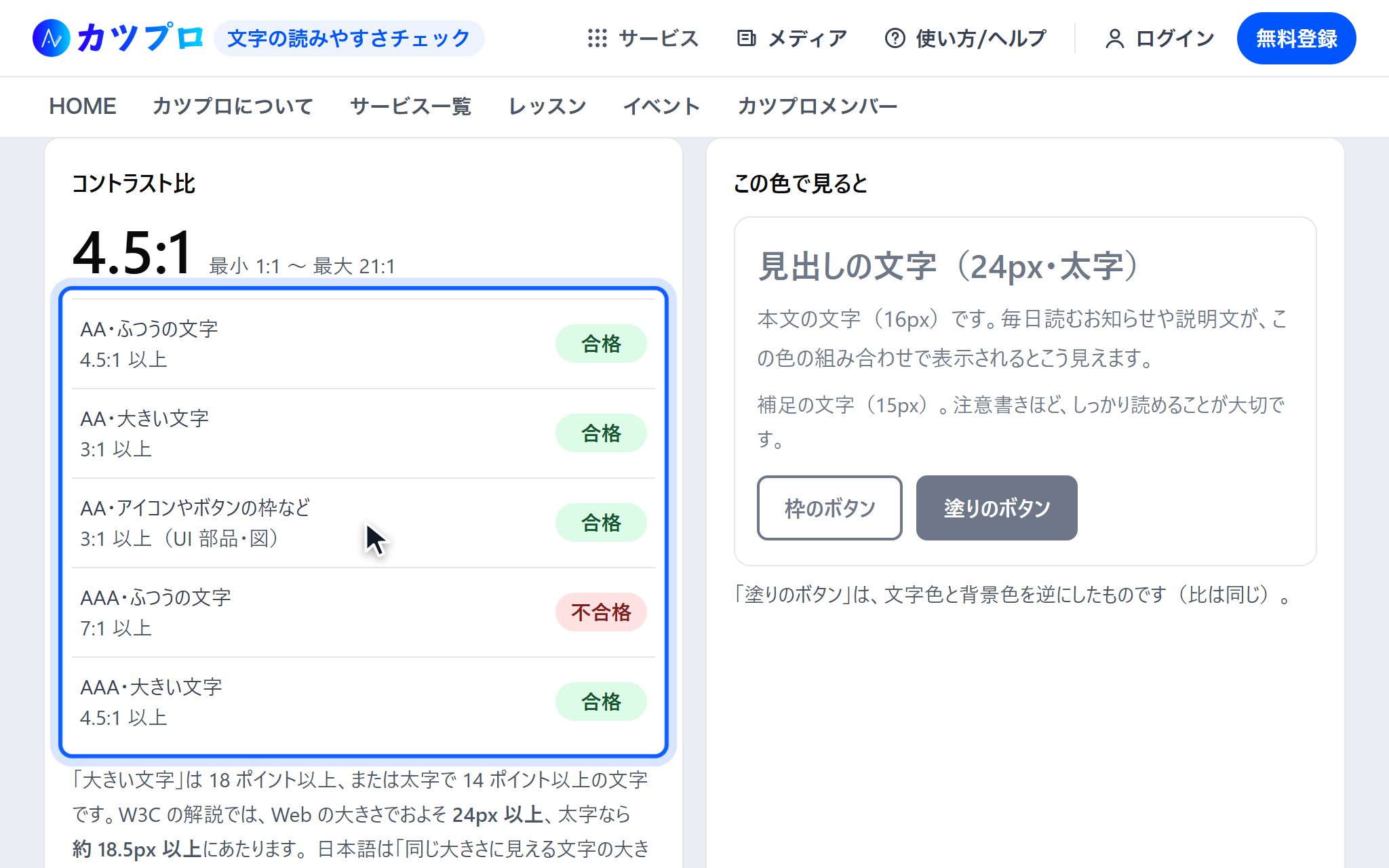1389x868 pixels.
Task: Click the 塗りのボタン filled button
Action: 996,508
